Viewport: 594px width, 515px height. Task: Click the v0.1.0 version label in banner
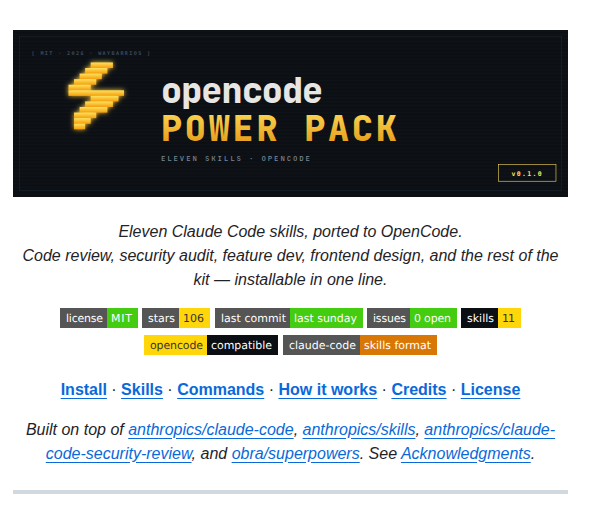coord(527,174)
